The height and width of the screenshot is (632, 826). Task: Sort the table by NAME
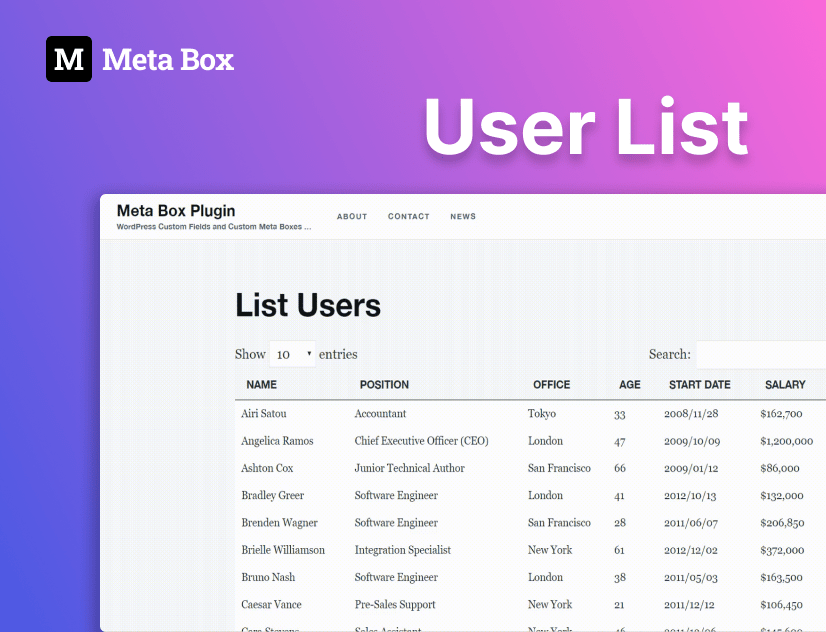pos(262,384)
